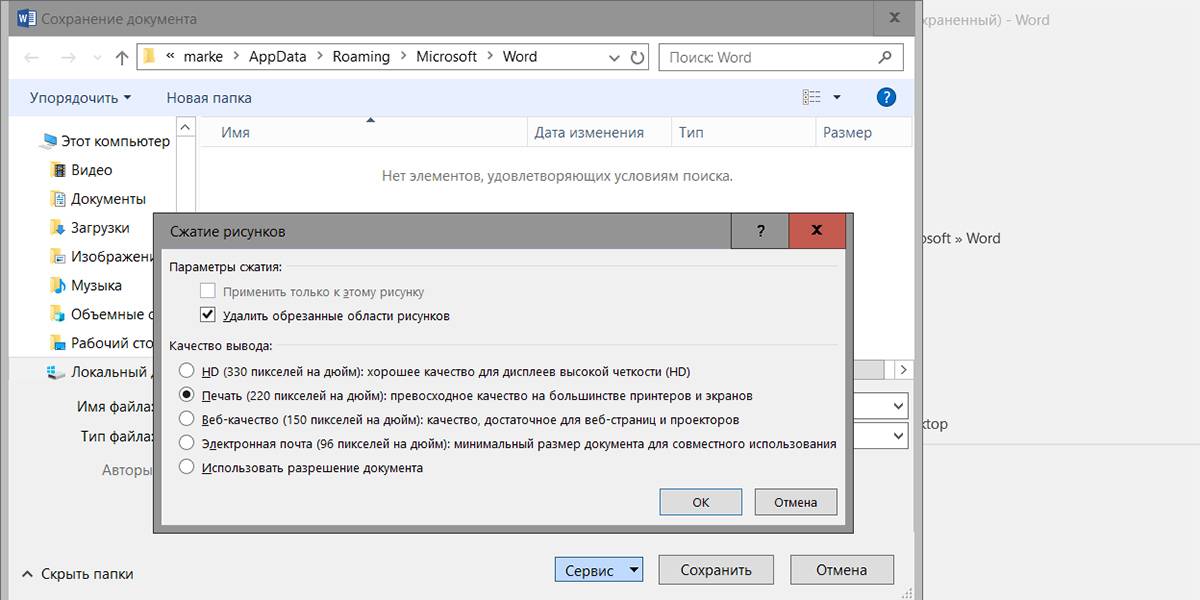Click Roaming in the address path
Image resolution: width=1200 pixels, height=600 pixels.
click(x=361, y=57)
